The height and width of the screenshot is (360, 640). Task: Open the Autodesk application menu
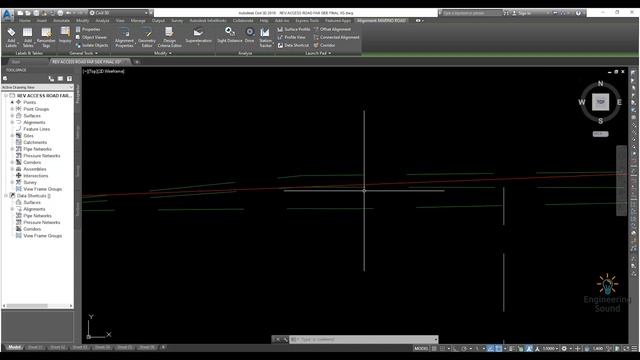tap(7, 16)
